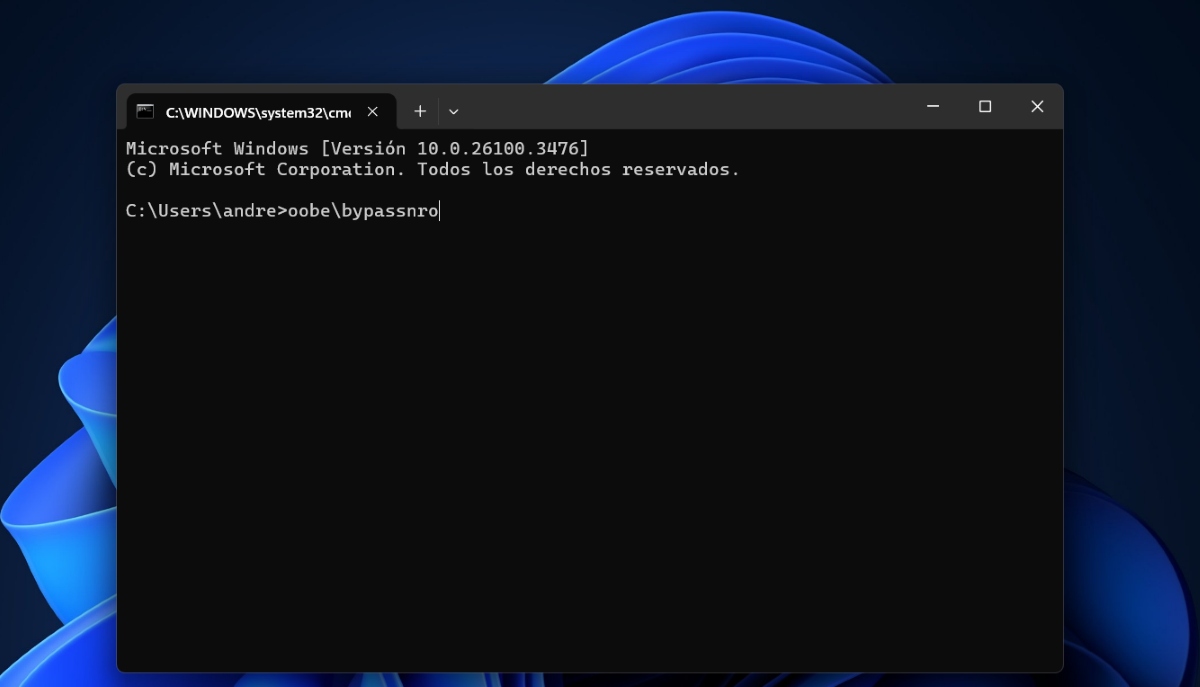Click the 'C:\Users\andre>' prompt
The image size is (1200, 687).
pyautogui.click(x=207, y=212)
